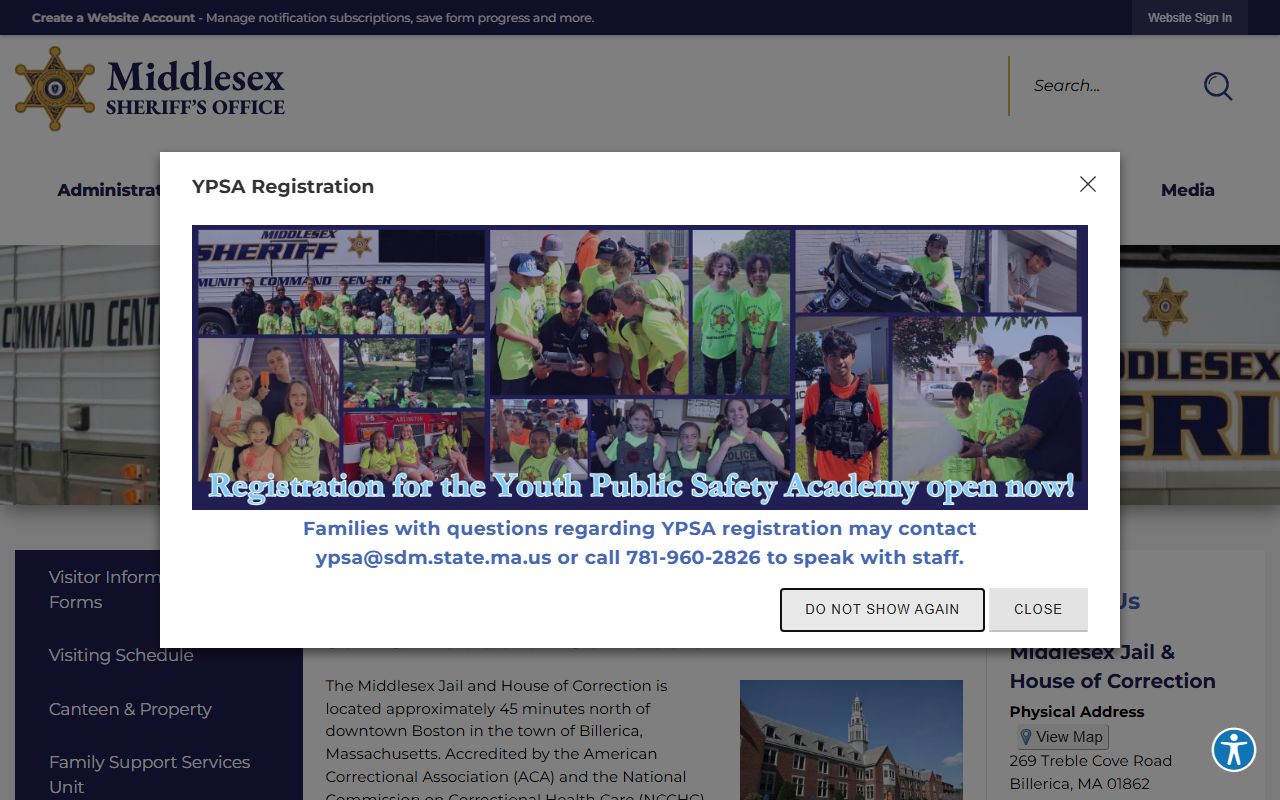Click the View Map button
Image resolution: width=1280 pixels, height=800 pixels.
[1061, 737]
